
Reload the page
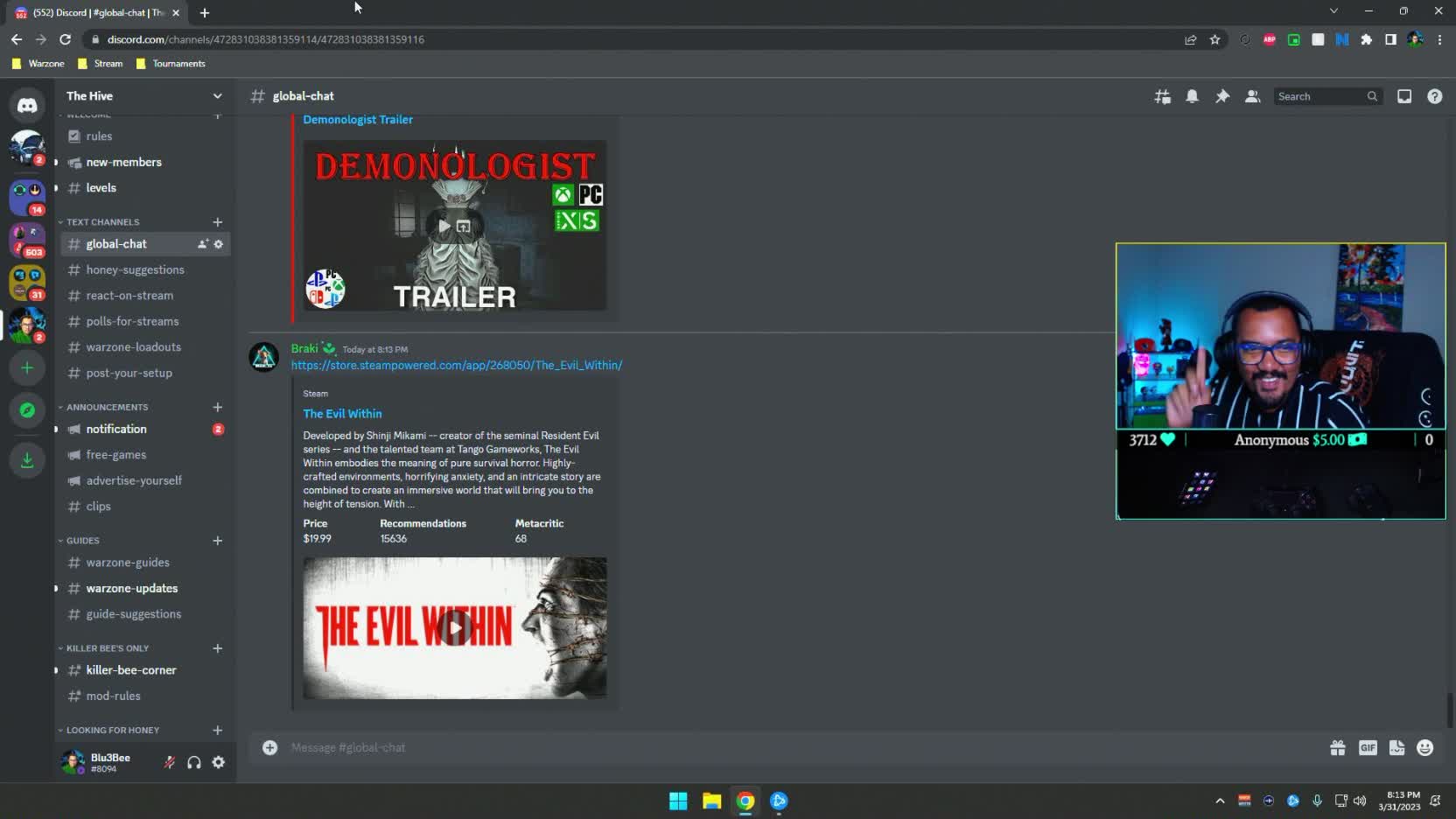click(65, 39)
